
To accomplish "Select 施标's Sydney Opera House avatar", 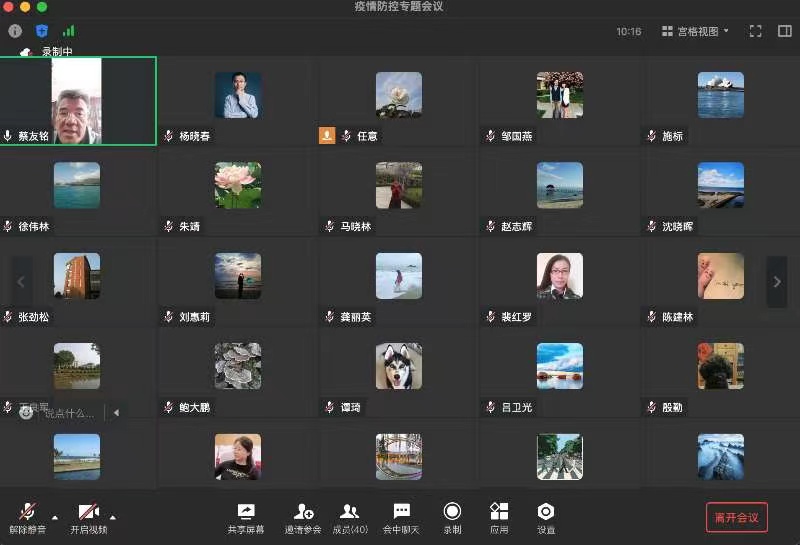I will pos(721,95).
